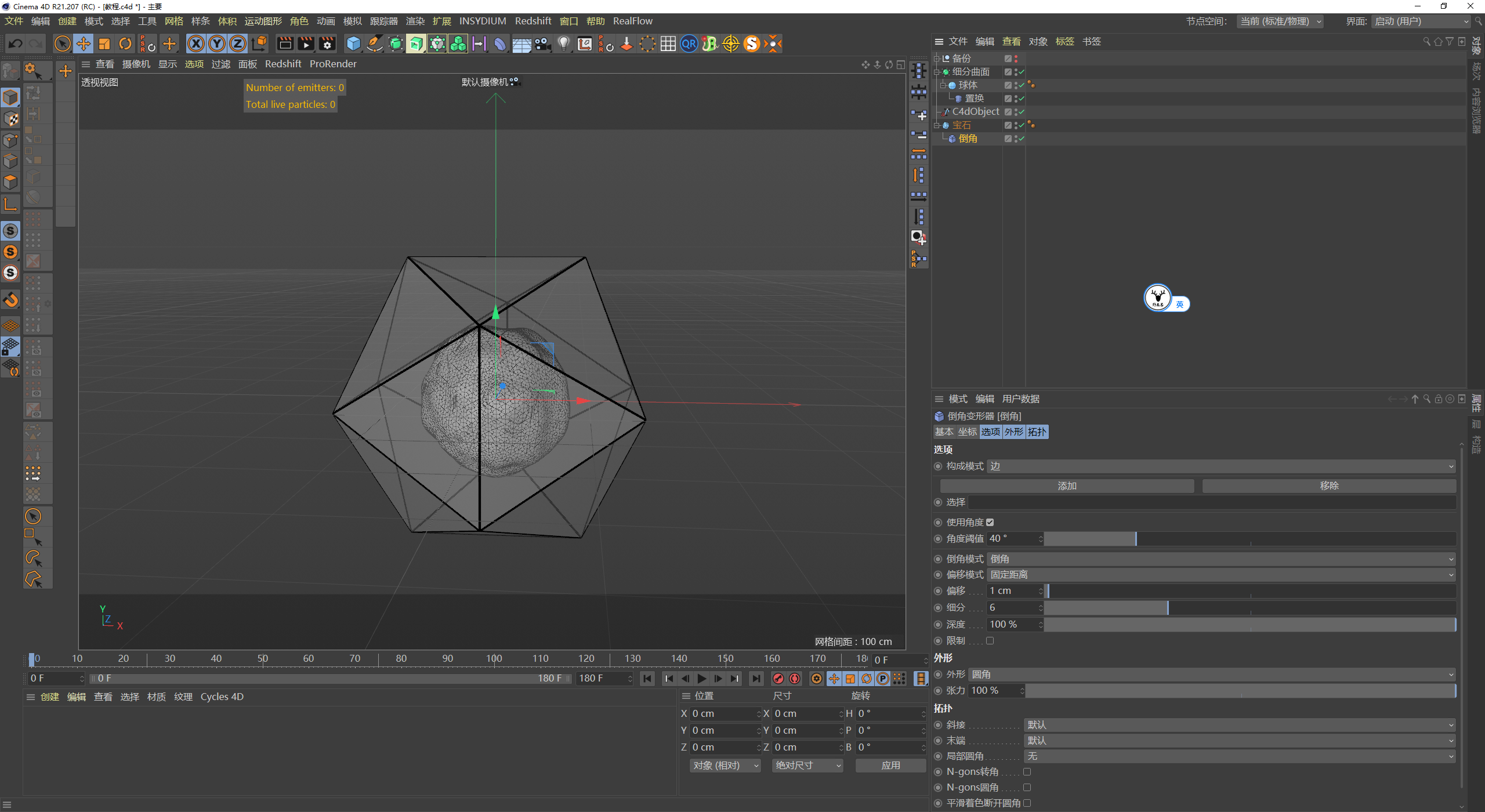
Task: Expand the 外形 圆角 dropdown
Action: (1212, 674)
